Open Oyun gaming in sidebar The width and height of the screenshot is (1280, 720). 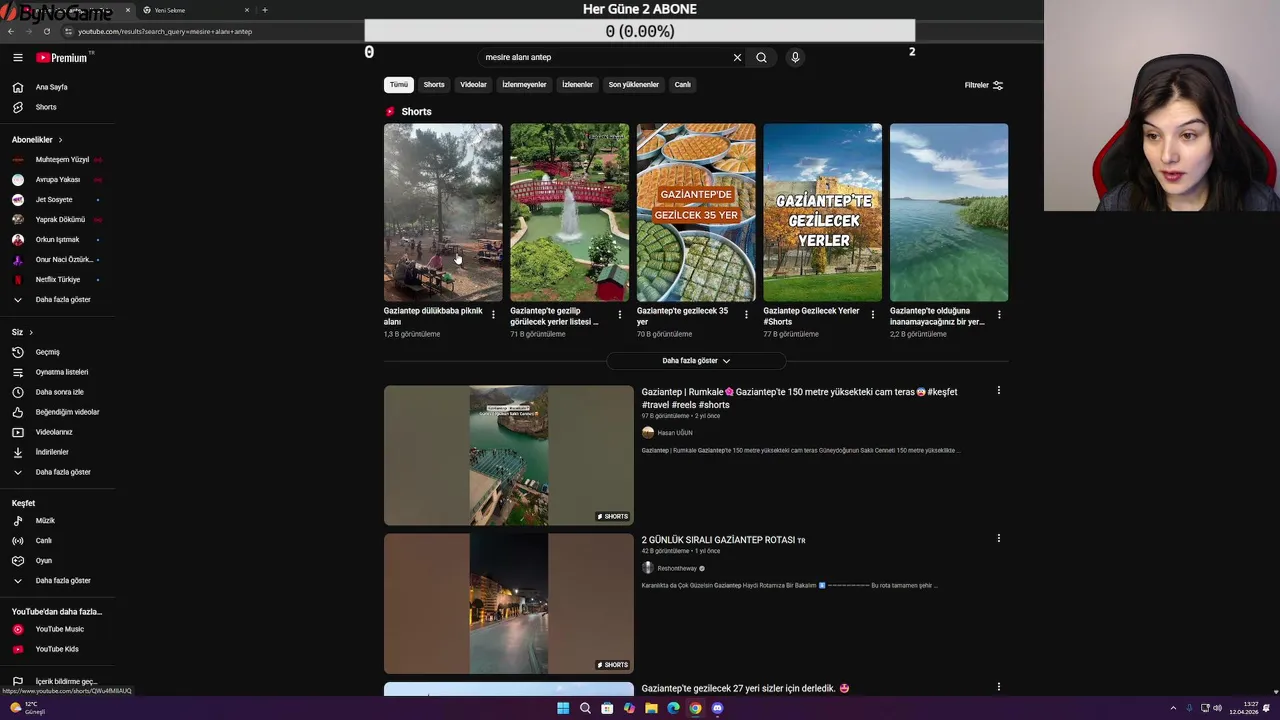(43, 561)
